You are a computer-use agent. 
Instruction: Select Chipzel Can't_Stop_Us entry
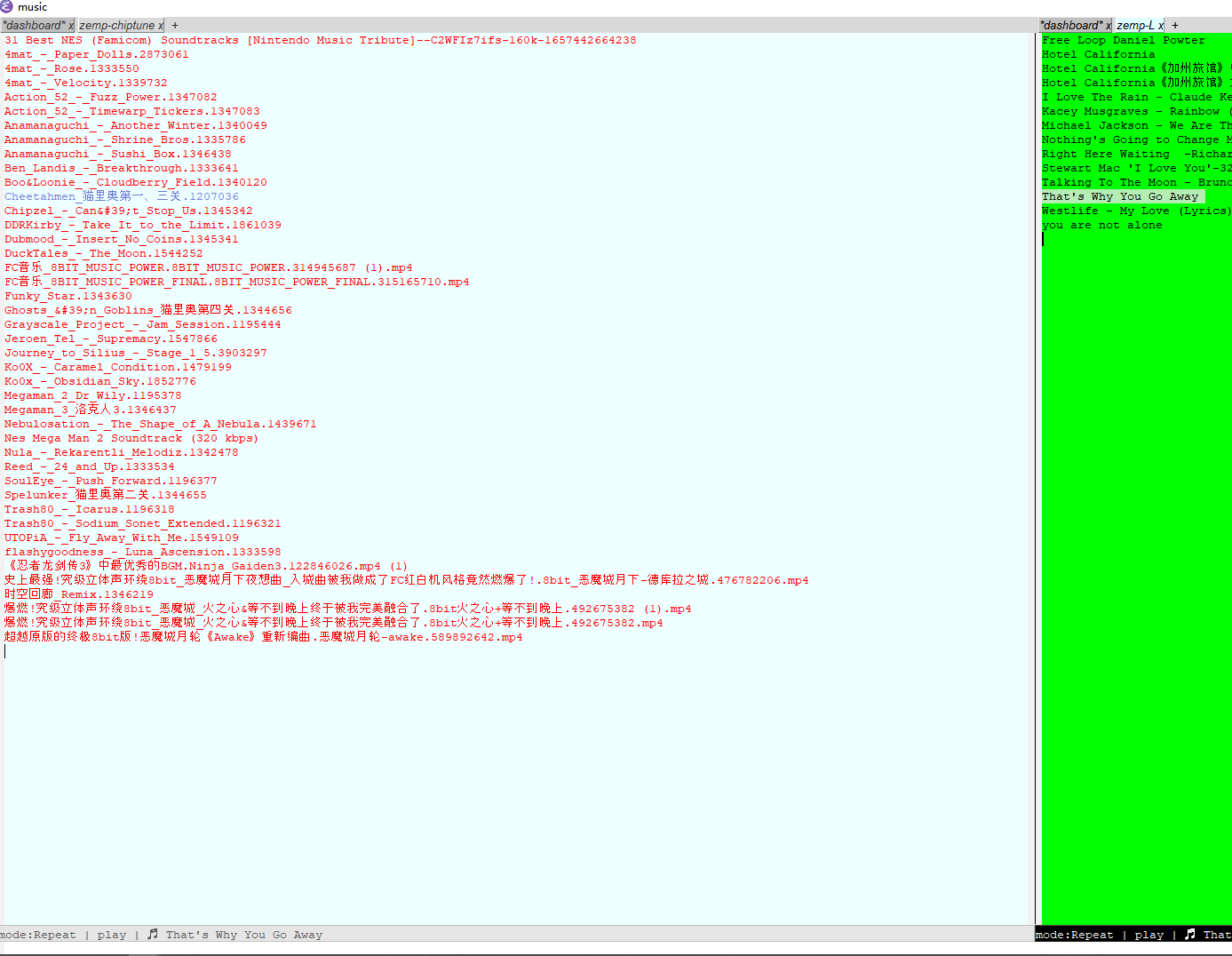(x=129, y=211)
